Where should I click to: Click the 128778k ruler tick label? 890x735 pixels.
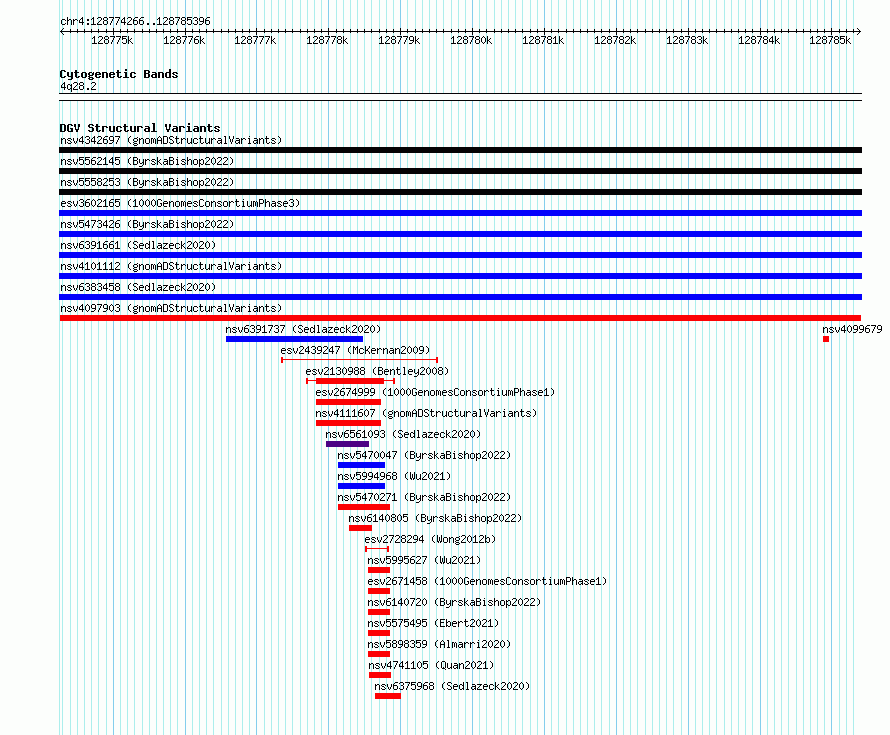point(327,40)
